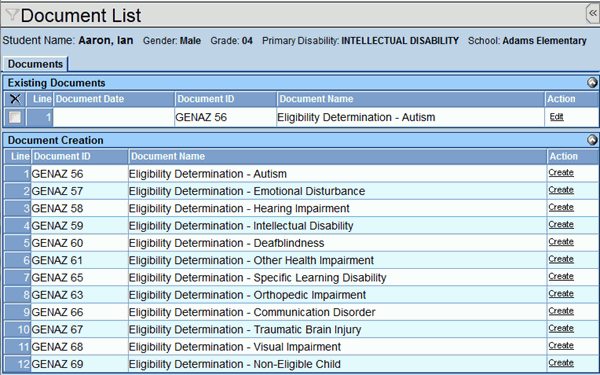This screenshot has height=375, width=600.
Task: Click 'Eligibility Determination - Orthopedic Impairment' name
Action: tap(248, 295)
